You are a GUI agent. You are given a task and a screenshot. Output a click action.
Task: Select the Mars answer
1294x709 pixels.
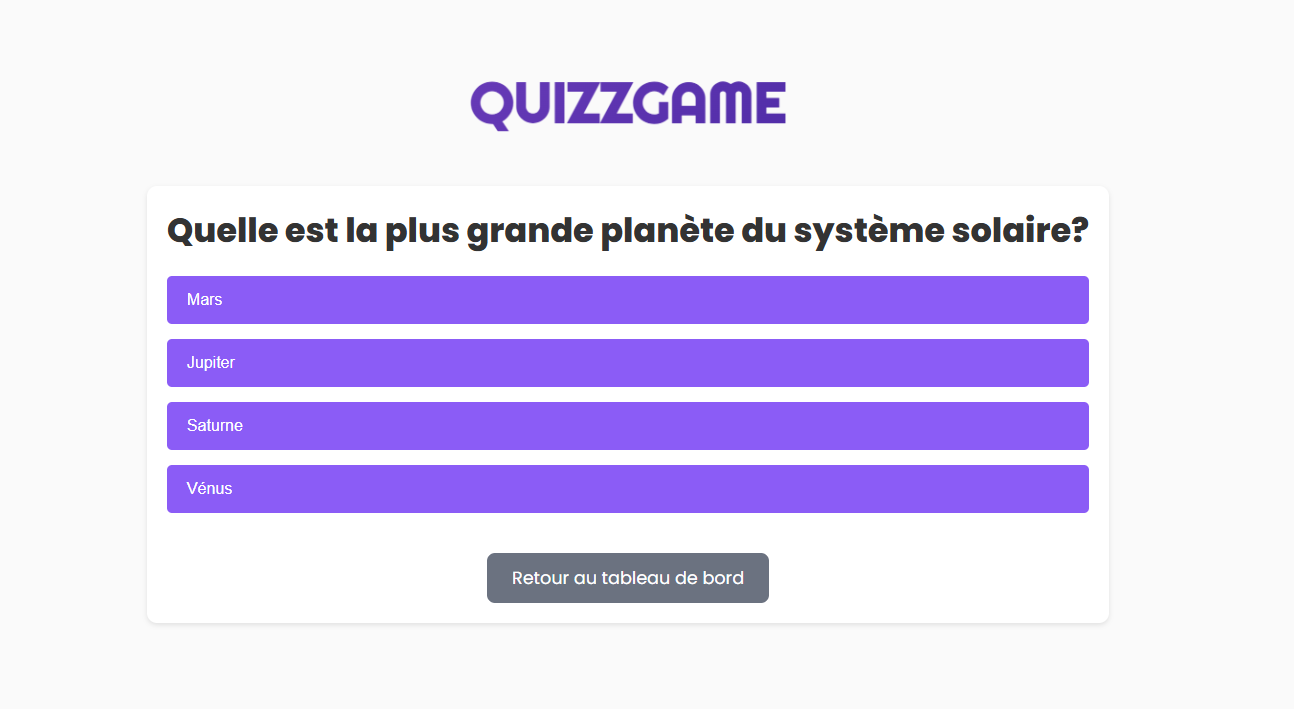[627, 300]
